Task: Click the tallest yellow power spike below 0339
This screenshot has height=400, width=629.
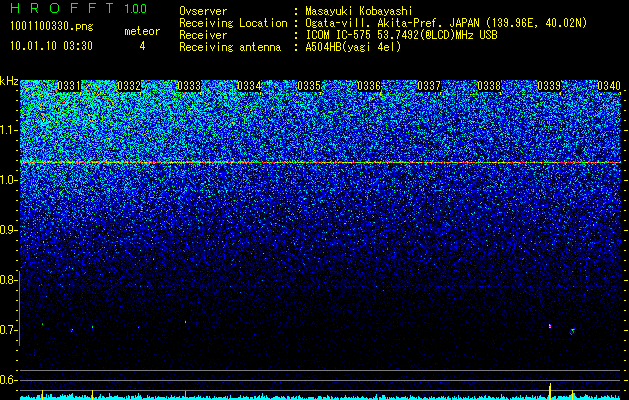Action: point(550,390)
